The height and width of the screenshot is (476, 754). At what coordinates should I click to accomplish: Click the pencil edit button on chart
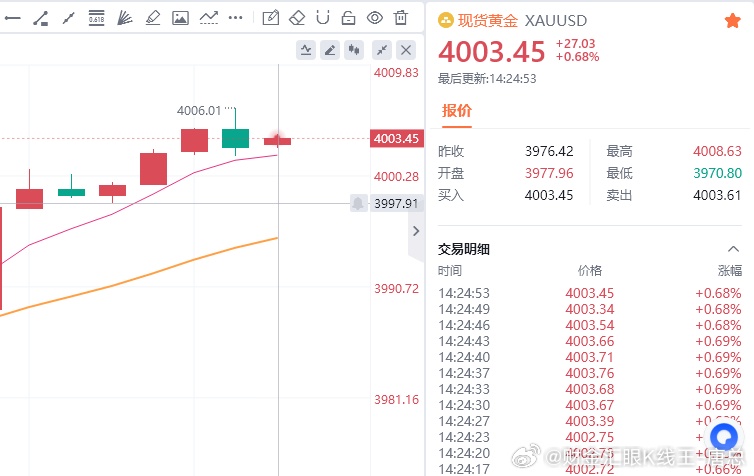coord(330,50)
